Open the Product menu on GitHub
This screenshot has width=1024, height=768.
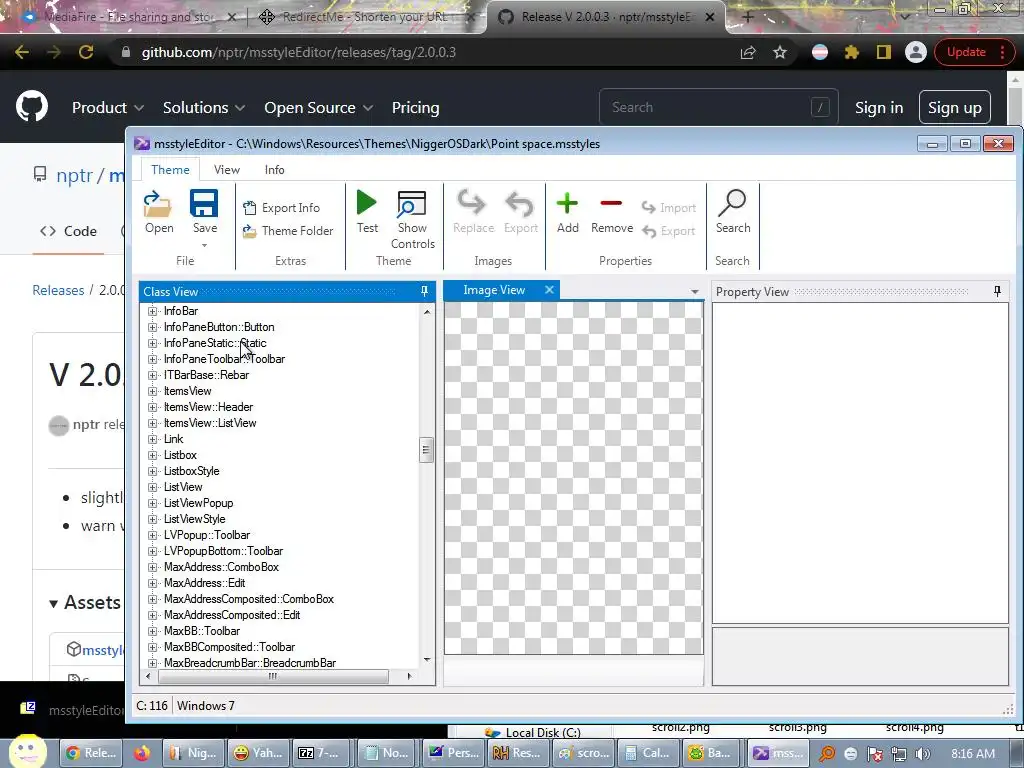click(x=108, y=108)
